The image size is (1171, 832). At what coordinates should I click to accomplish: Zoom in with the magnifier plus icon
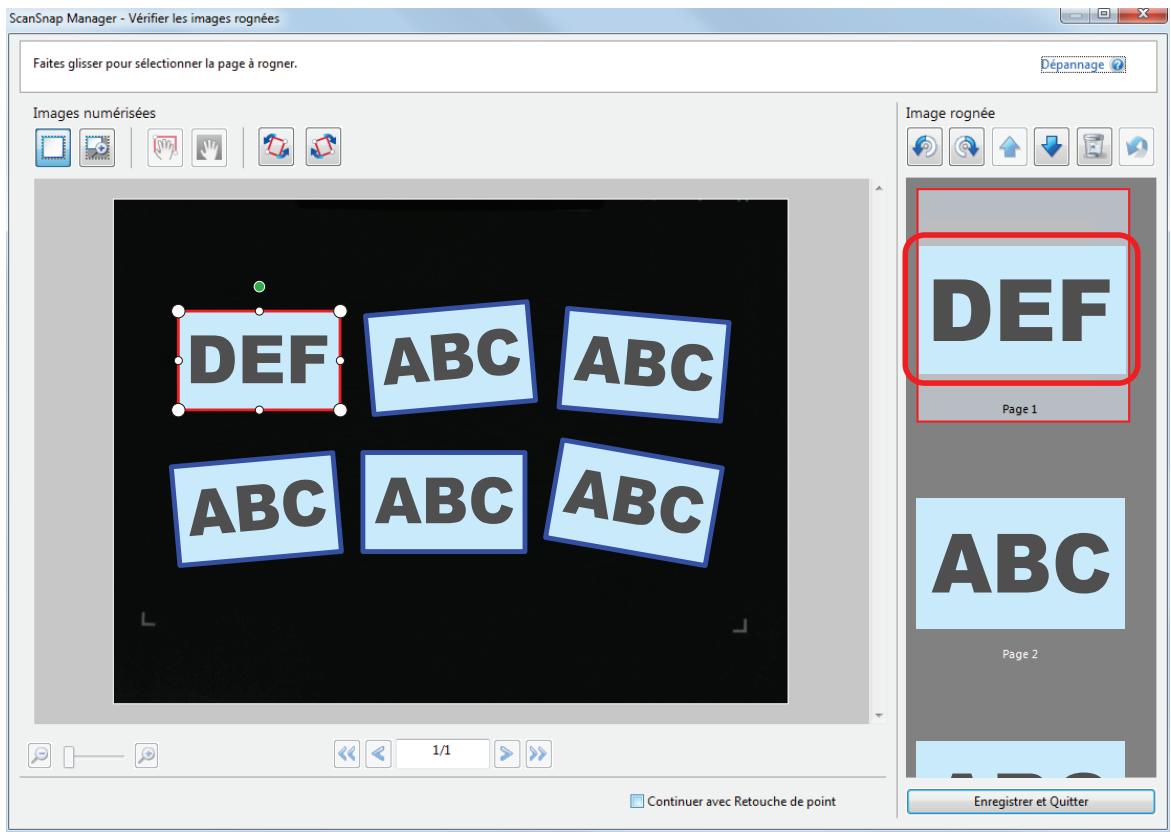click(146, 755)
